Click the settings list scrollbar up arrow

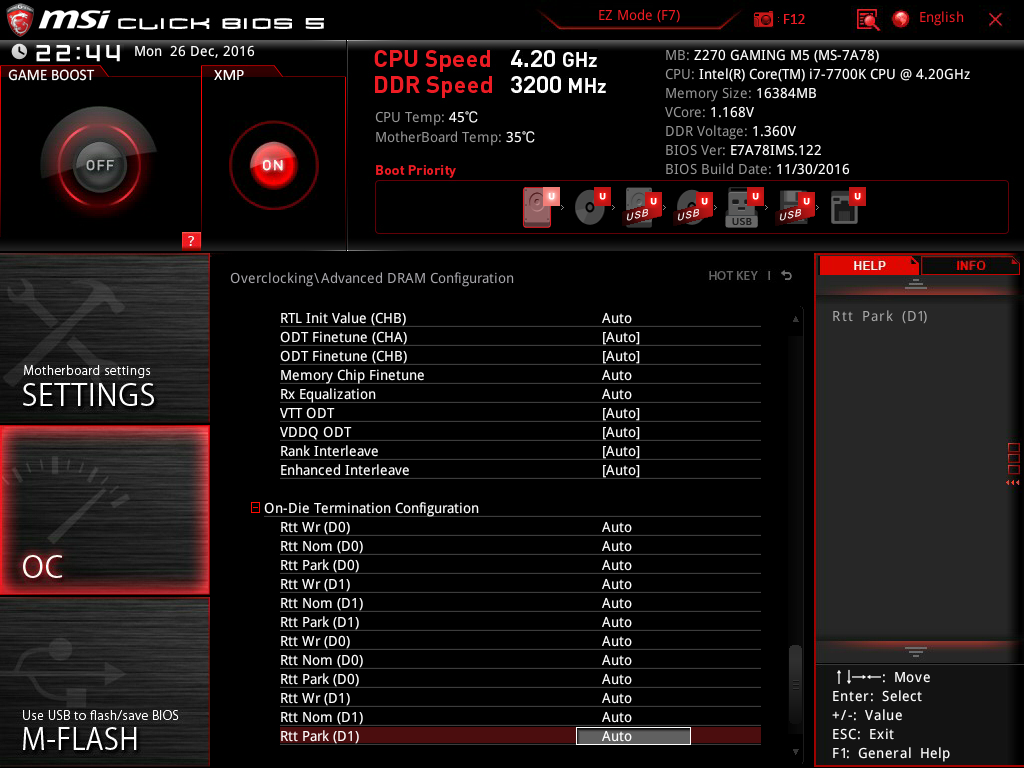click(x=795, y=319)
